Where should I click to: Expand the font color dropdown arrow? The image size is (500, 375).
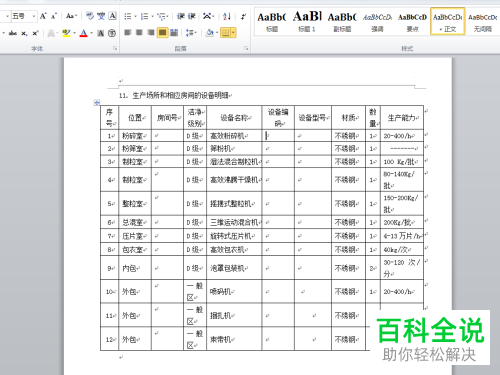[91, 33]
